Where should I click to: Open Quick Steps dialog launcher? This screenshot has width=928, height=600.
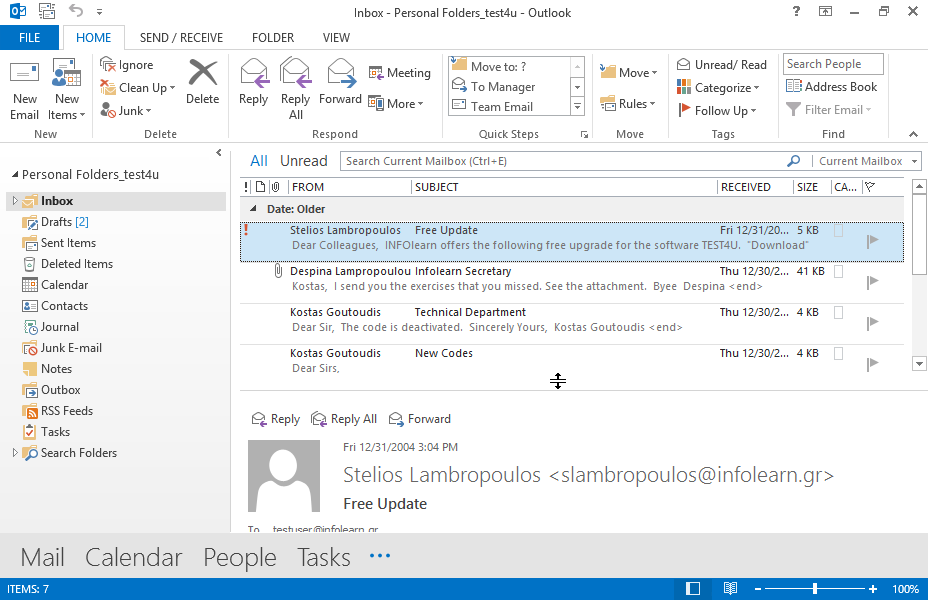coord(584,135)
